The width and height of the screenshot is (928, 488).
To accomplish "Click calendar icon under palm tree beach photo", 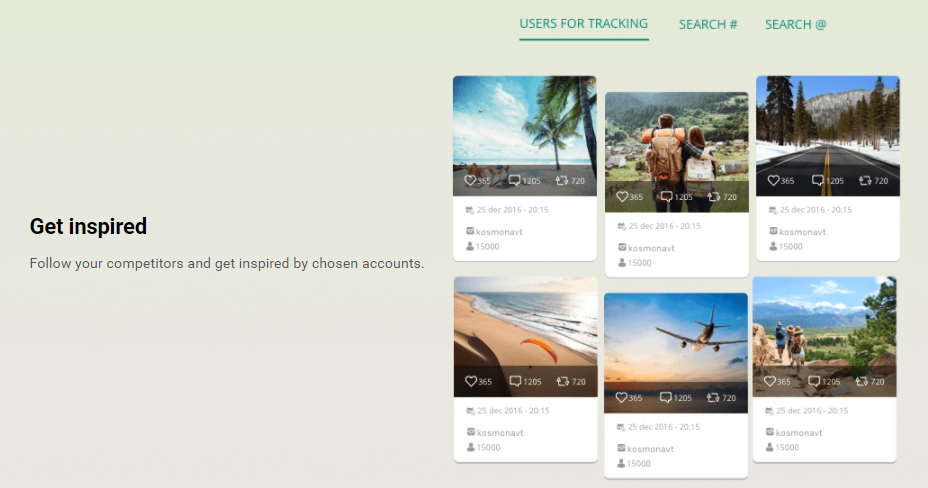I will click(470, 210).
